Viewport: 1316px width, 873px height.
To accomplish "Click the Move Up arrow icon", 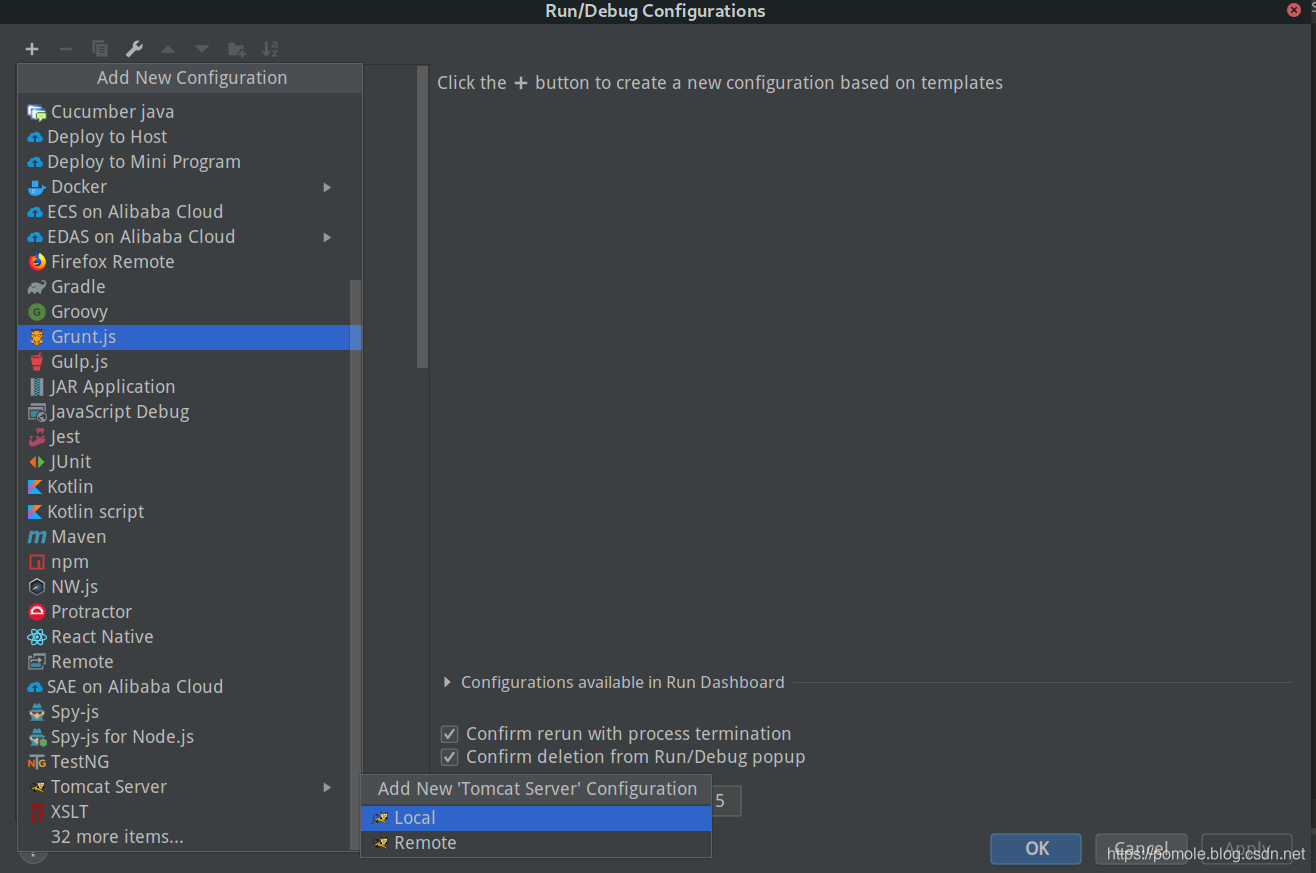I will click(x=168, y=49).
